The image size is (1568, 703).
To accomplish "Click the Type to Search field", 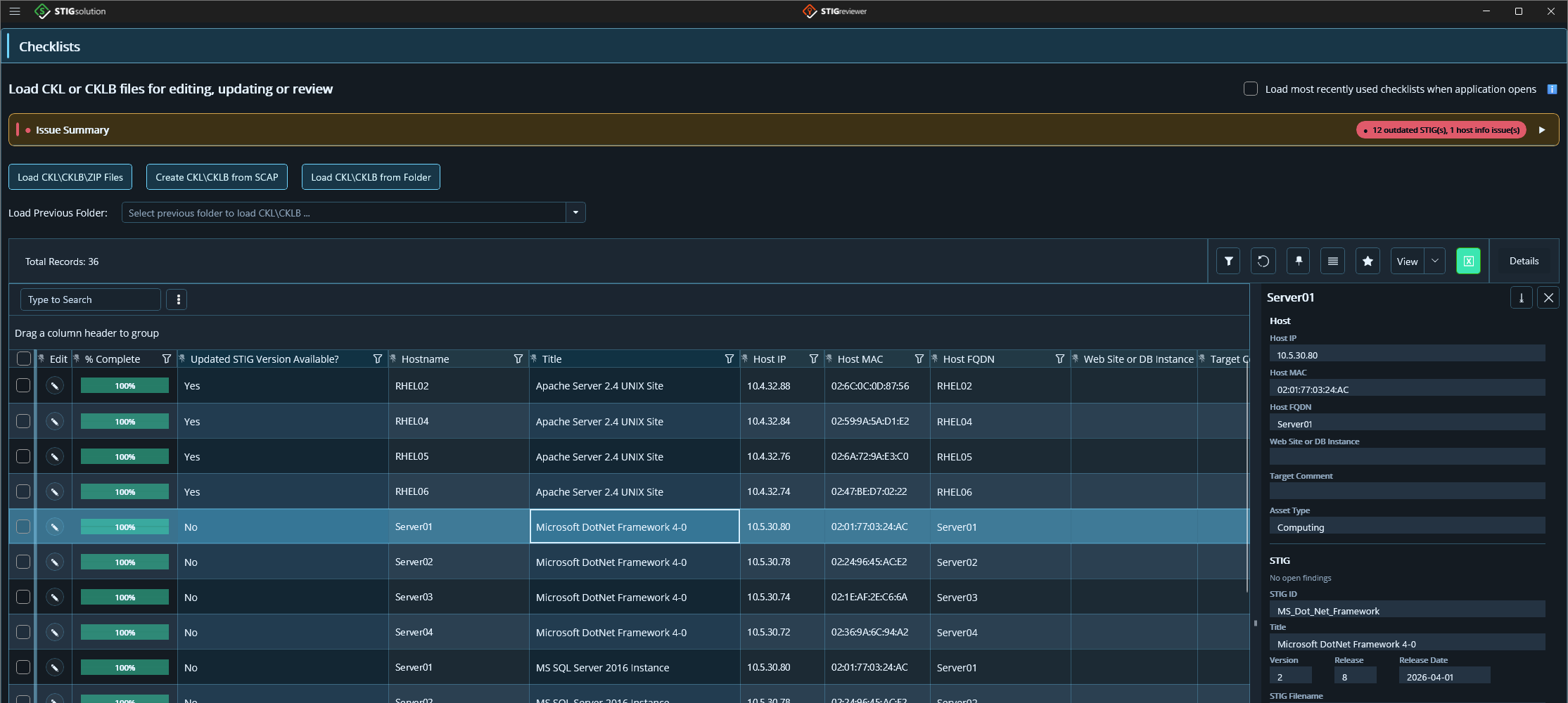I will [x=90, y=299].
